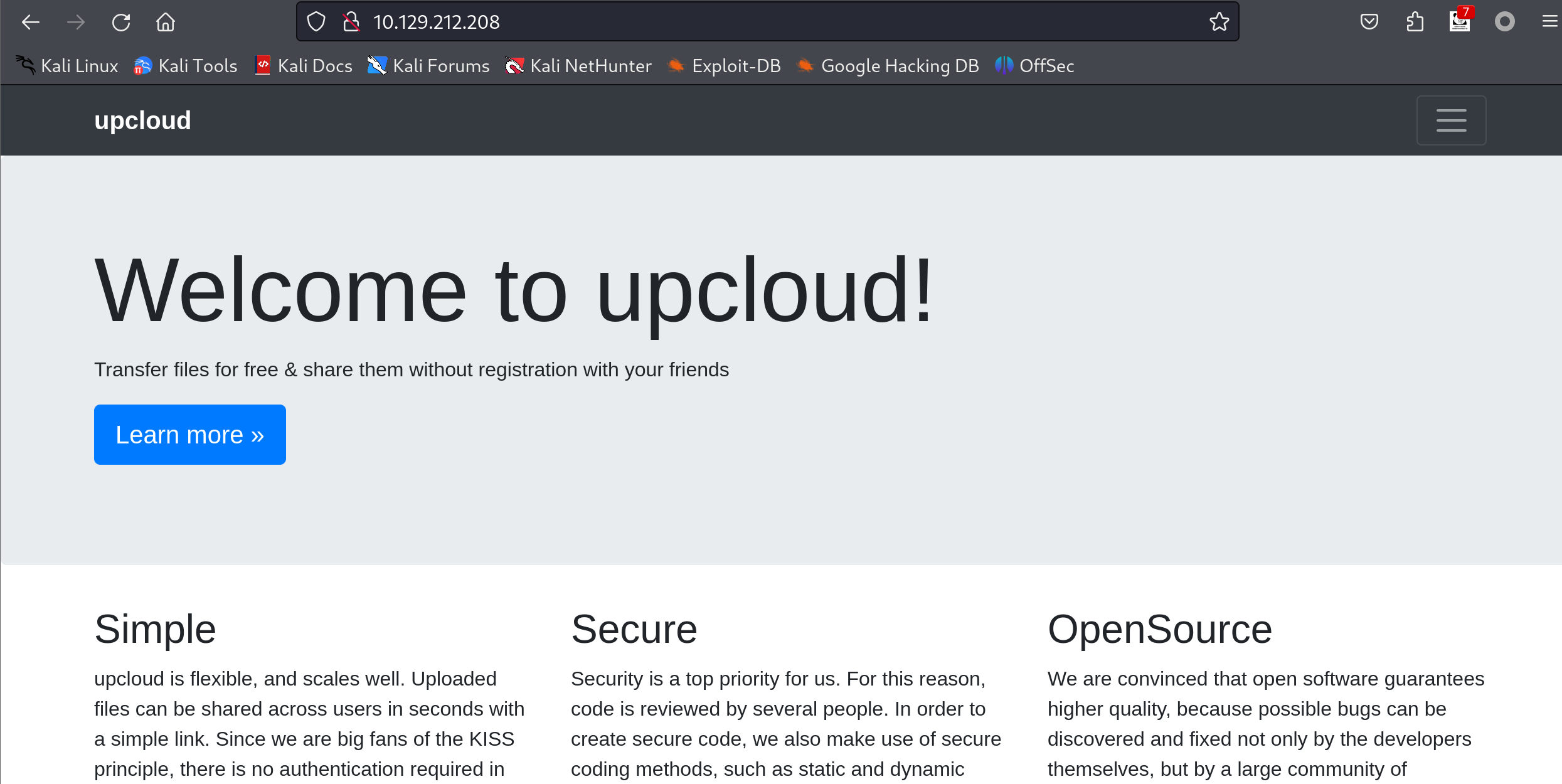The image size is (1562, 784).
Task: Reload the current page
Action: pos(120,23)
